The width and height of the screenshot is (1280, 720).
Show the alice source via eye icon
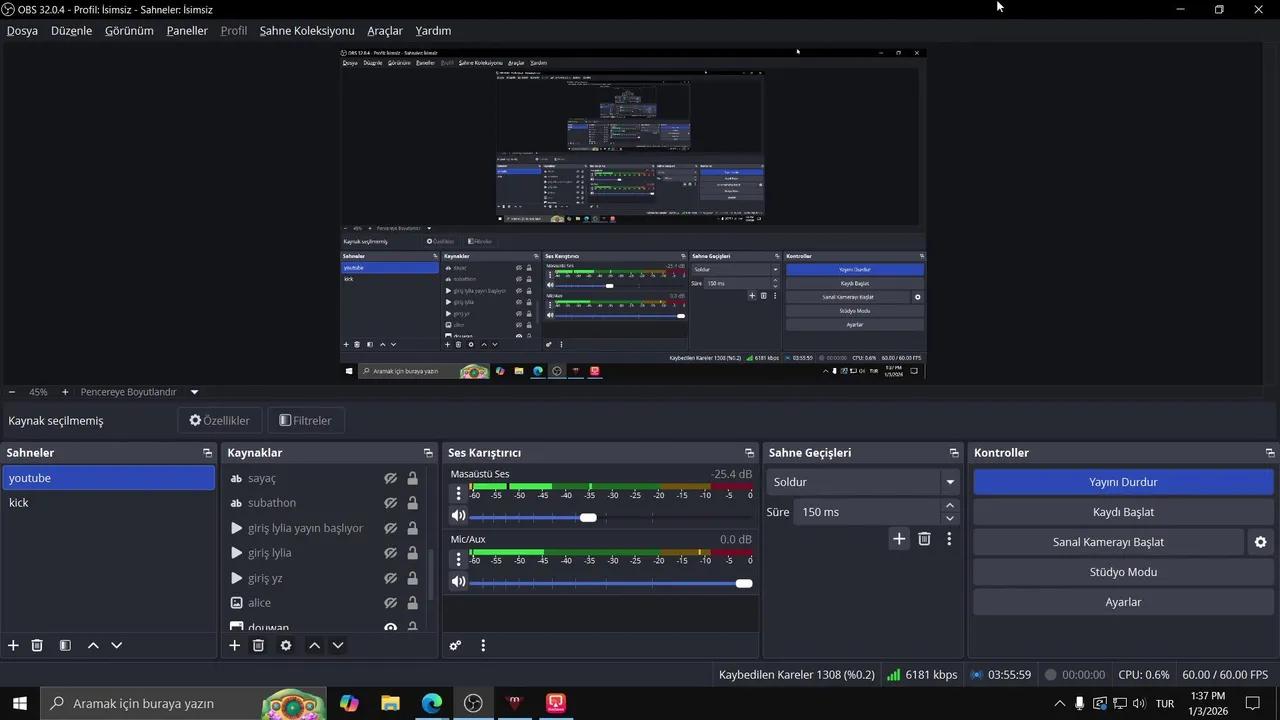click(x=391, y=603)
